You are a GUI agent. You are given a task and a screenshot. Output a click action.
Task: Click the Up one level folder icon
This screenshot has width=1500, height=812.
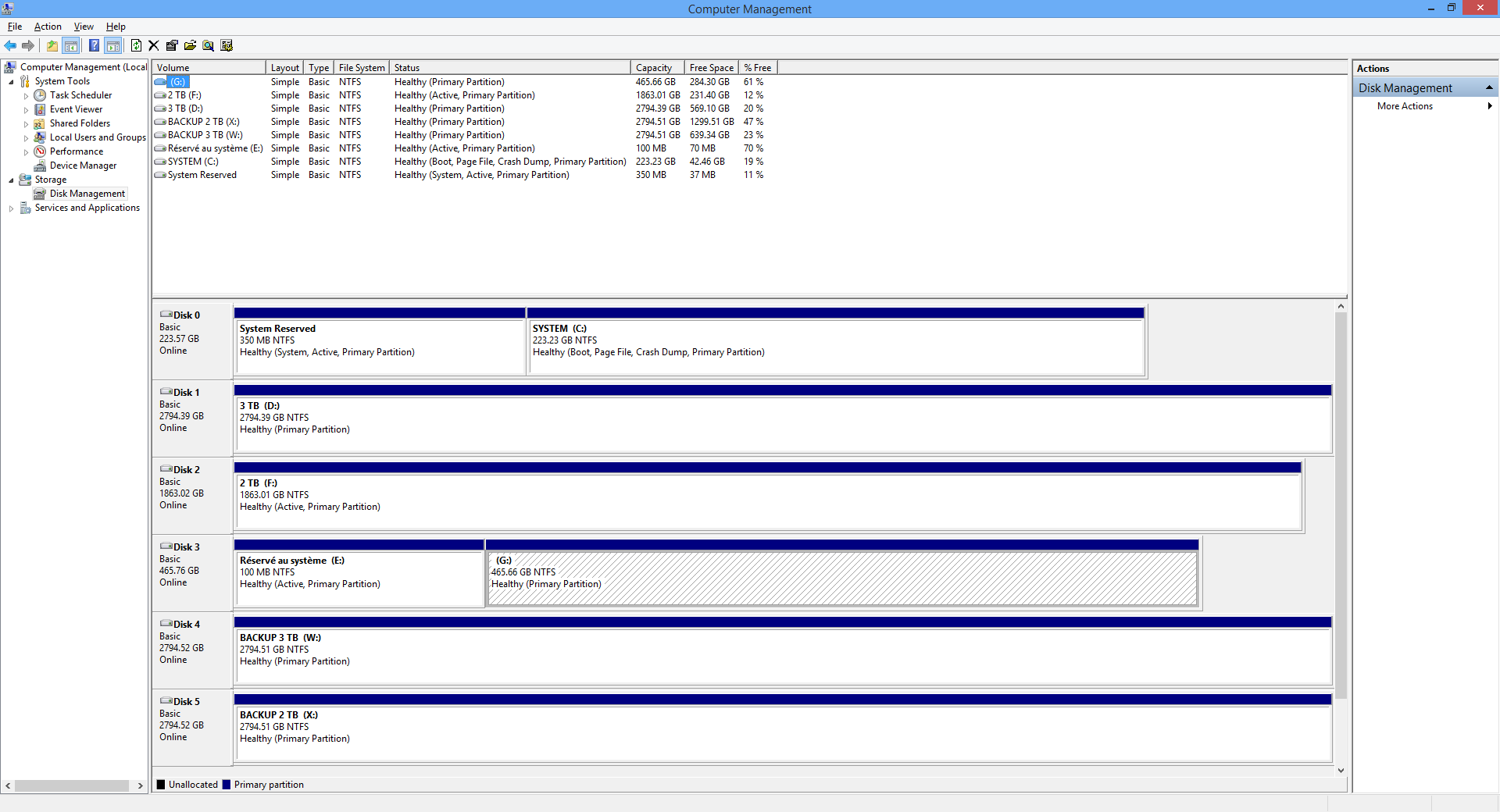point(52,45)
